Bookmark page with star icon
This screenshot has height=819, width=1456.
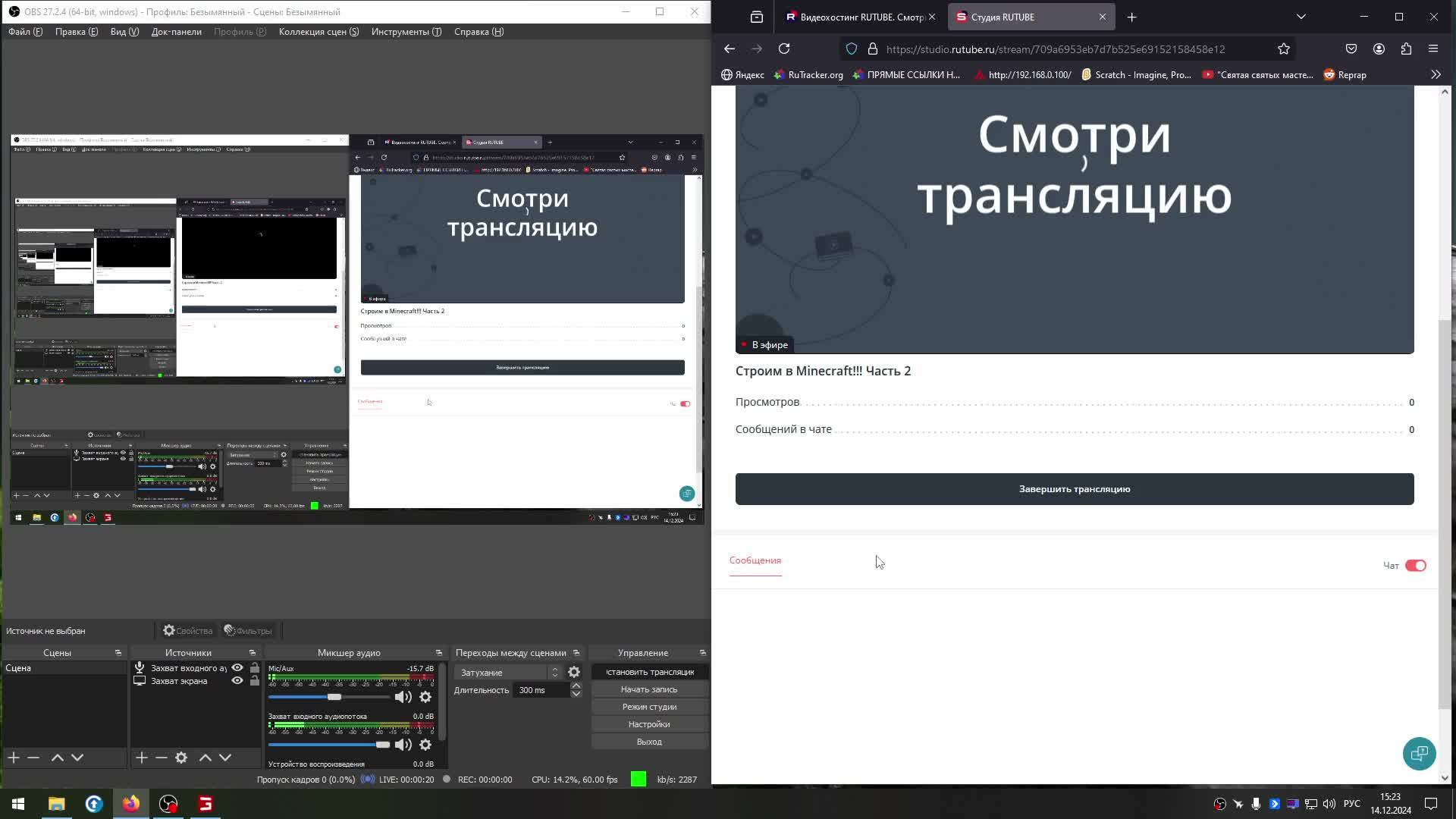click(x=1283, y=49)
